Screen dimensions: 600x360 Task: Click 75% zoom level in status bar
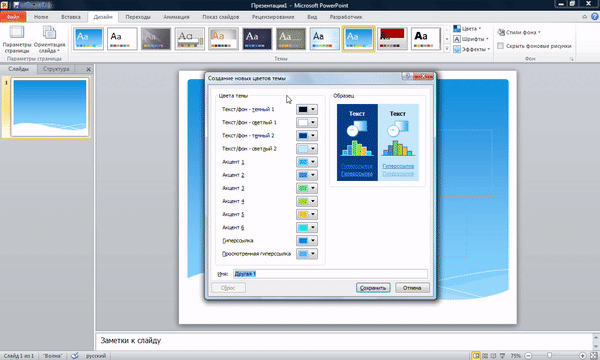click(515, 356)
